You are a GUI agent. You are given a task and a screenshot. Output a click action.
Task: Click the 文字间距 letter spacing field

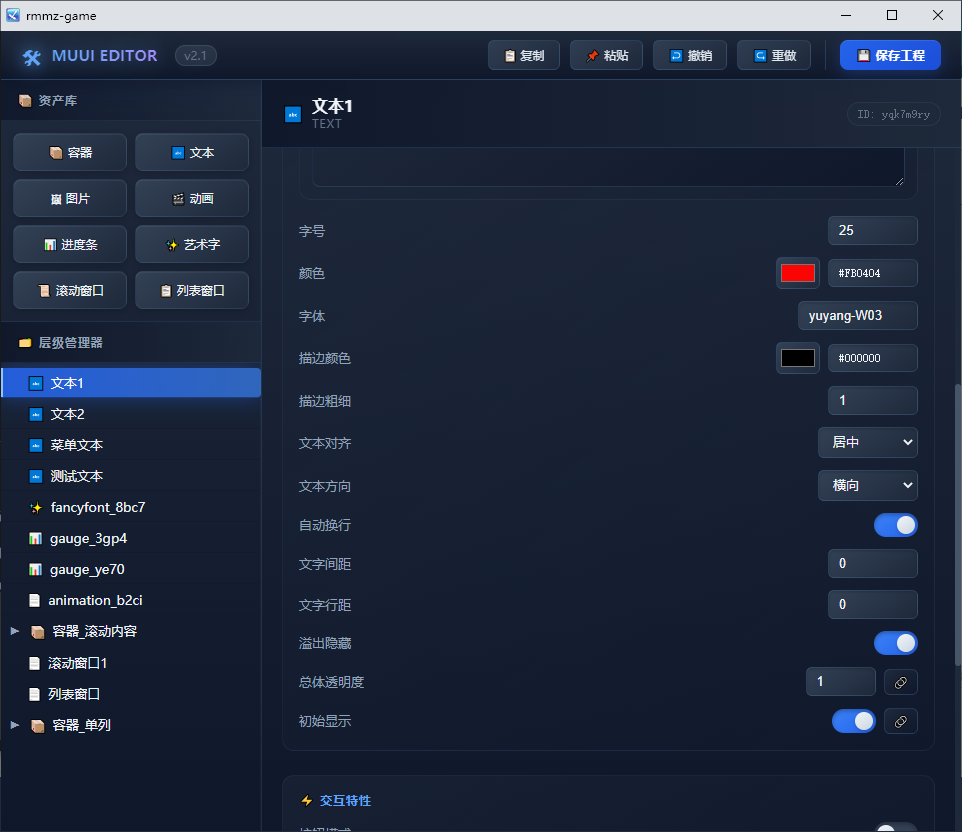(x=872, y=563)
